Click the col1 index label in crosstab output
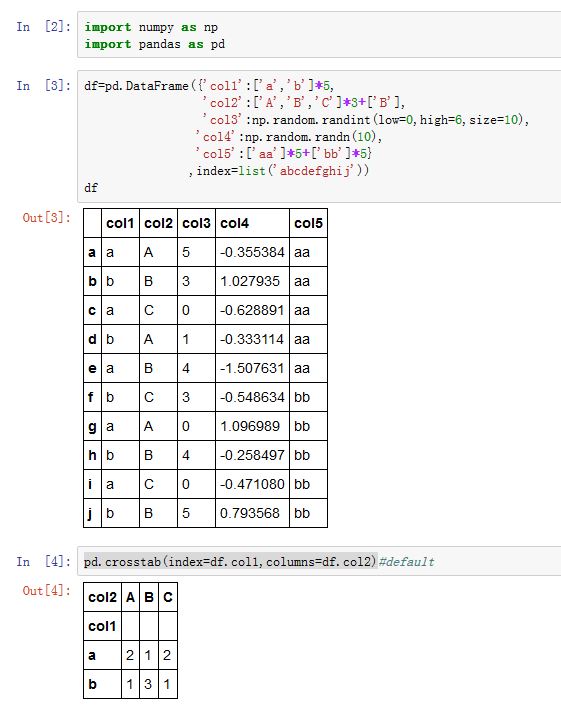This screenshot has height=706, width=561. tap(102, 626)
